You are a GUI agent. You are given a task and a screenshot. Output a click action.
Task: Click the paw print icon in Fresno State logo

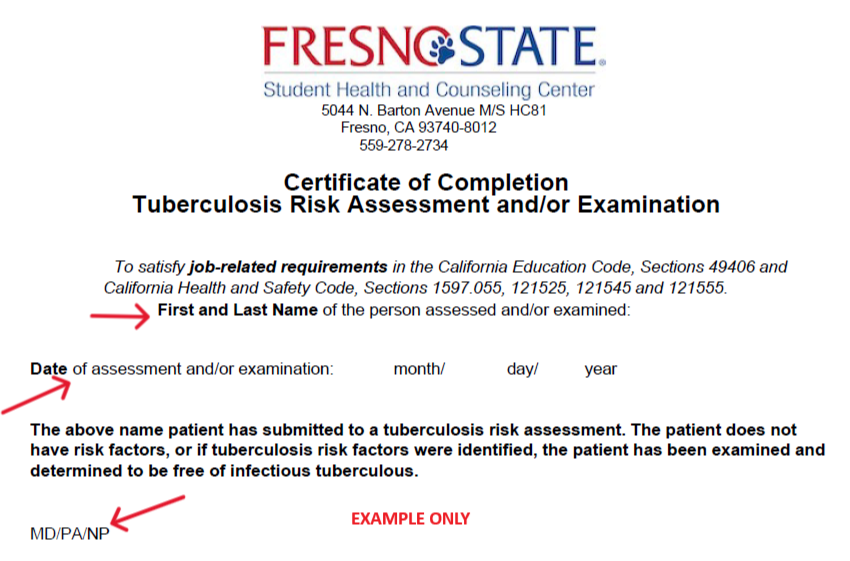442,47
